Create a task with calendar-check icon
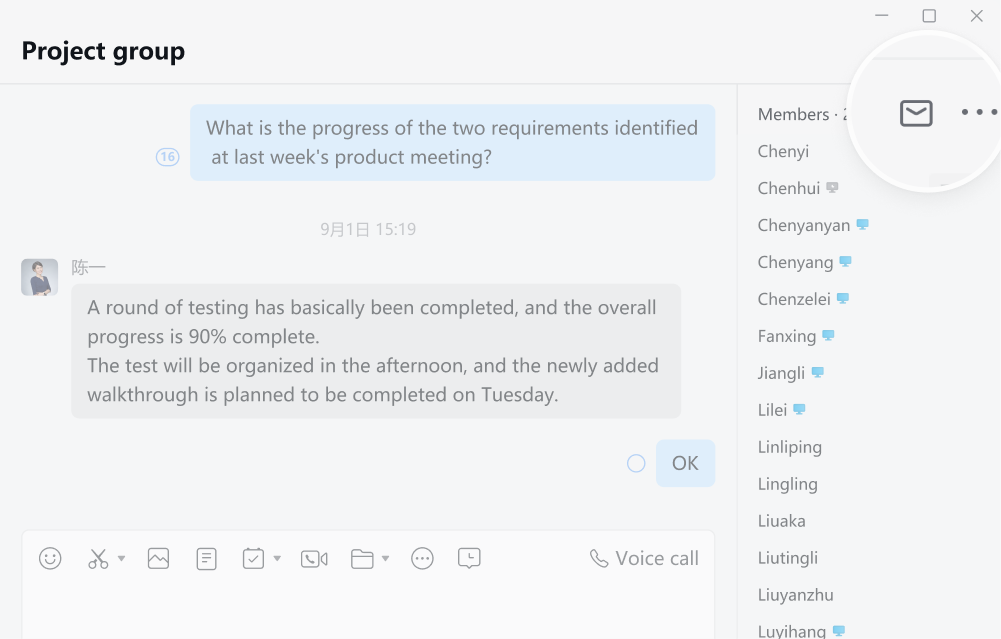The height and width of the screenshot is (639, 1001). 253,559
